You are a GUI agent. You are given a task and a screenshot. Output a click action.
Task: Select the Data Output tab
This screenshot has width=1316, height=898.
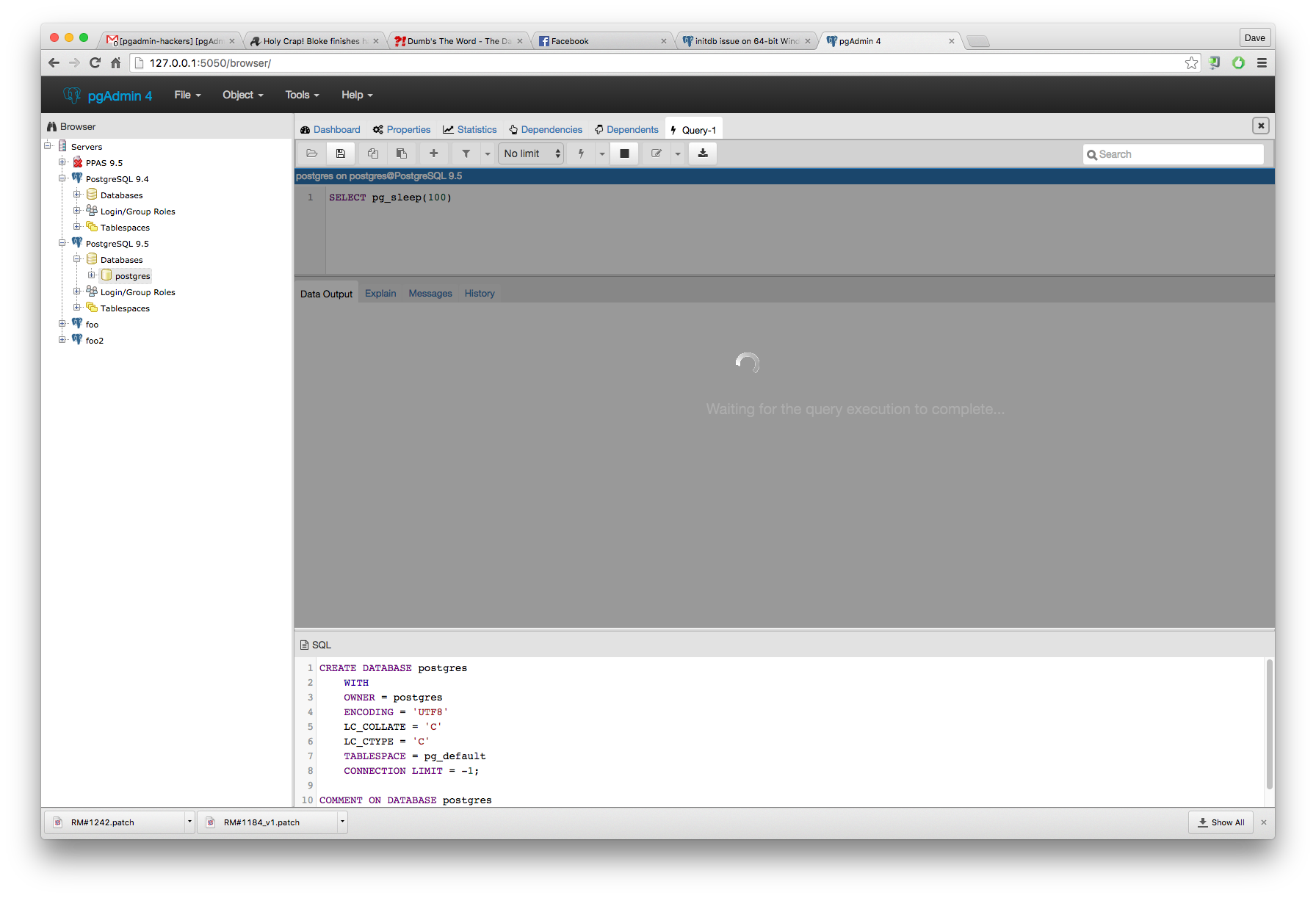(326, 294)
